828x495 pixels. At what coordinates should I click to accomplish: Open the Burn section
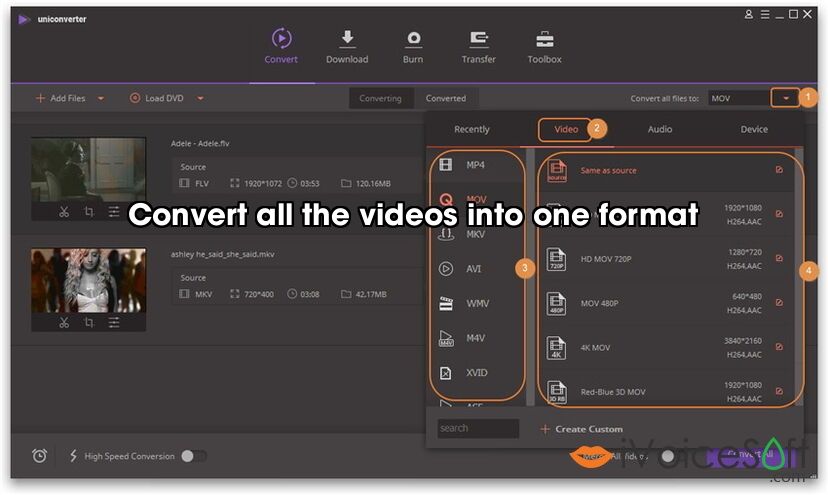tap(413, 46)
